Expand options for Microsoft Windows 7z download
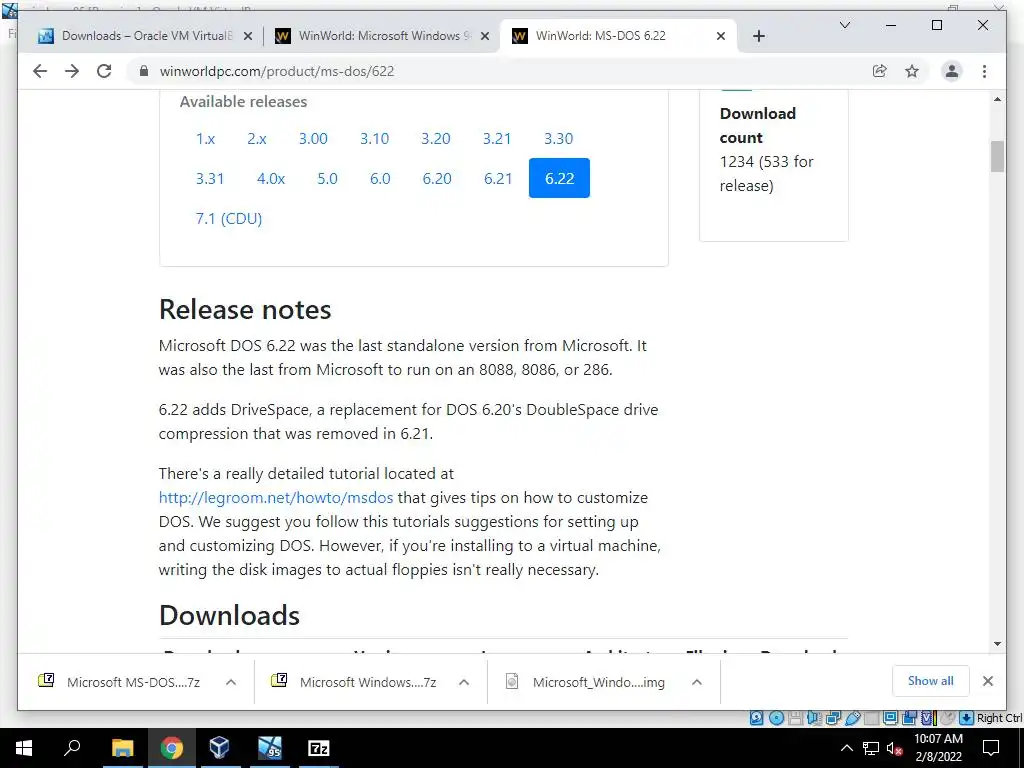1024x768 pixels. (464, 682)
